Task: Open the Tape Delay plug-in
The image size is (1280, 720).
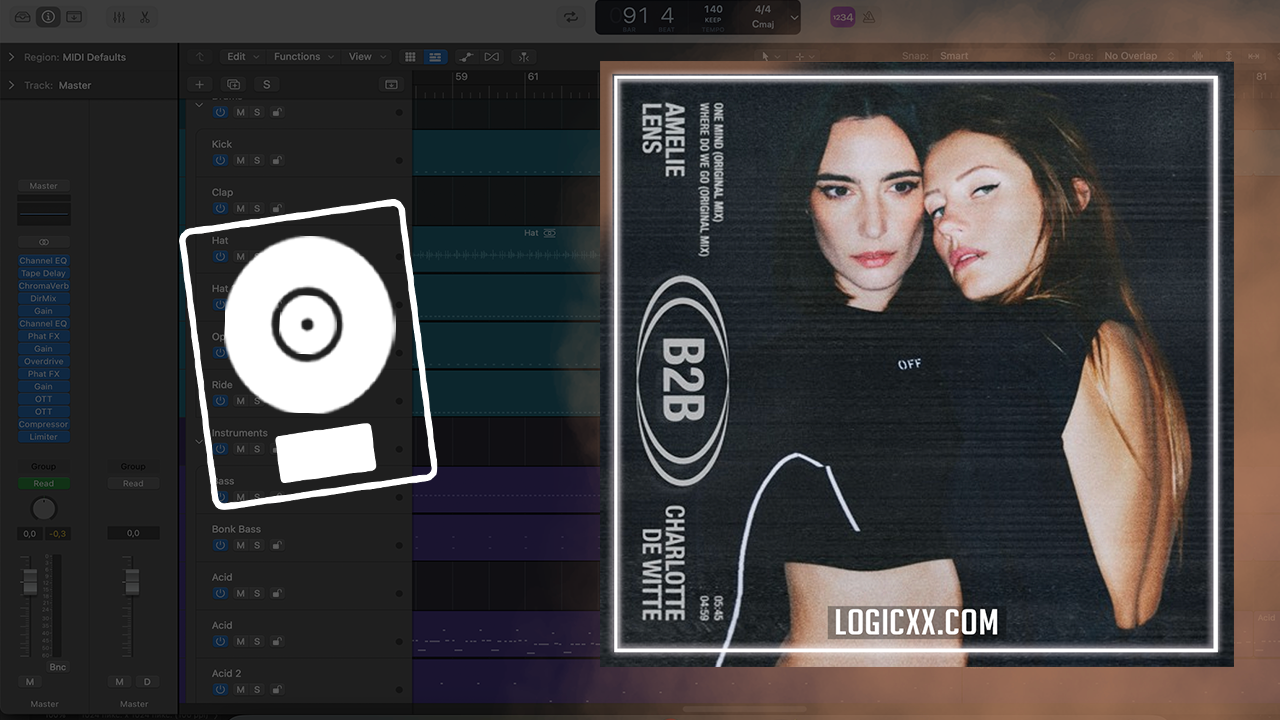Action: [x=44, y=273]
